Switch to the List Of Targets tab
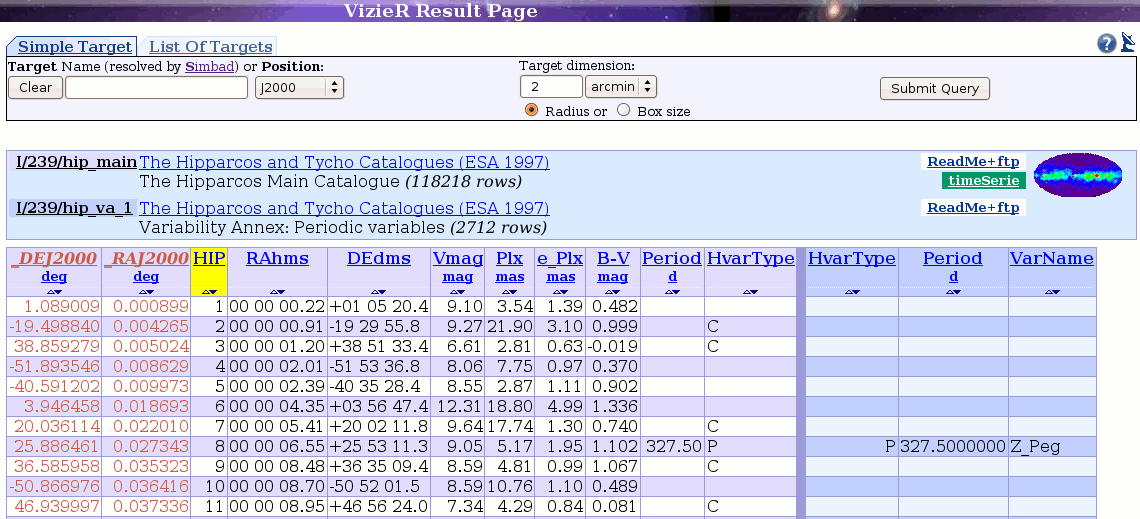Viewport: 1140px width, 519px height. click(211, 47)
